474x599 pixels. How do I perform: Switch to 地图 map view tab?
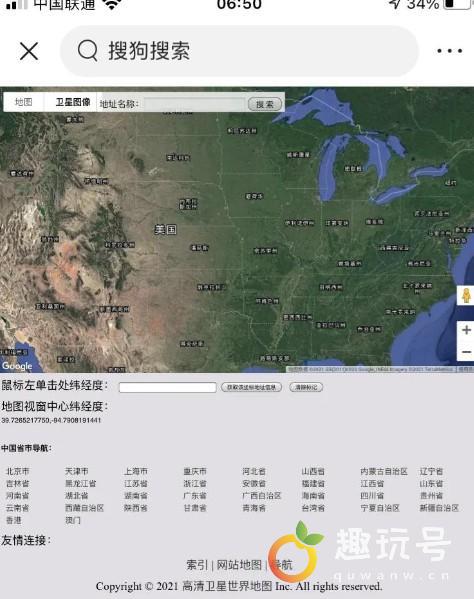click(x=24, y=102)
